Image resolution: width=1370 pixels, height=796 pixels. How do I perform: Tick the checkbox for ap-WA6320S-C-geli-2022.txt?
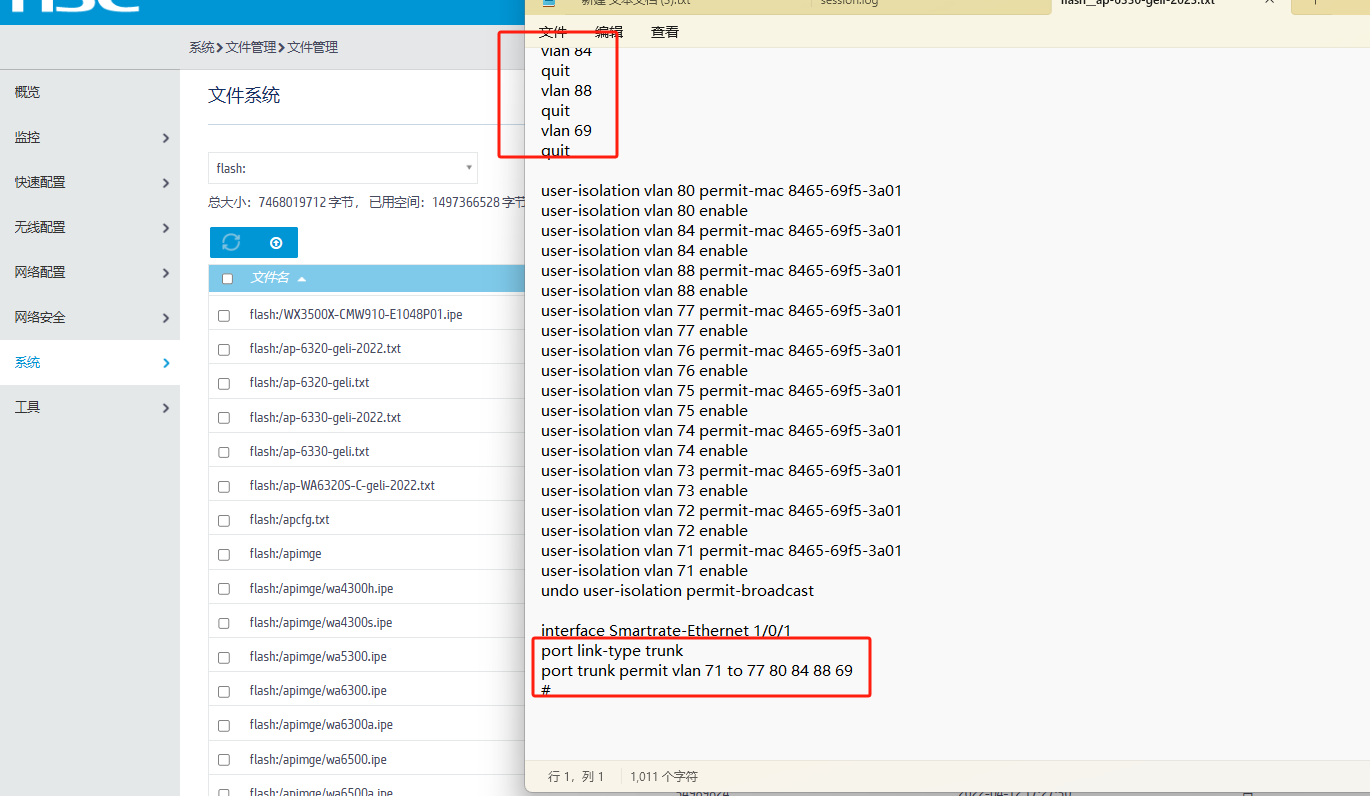point(224,486)
